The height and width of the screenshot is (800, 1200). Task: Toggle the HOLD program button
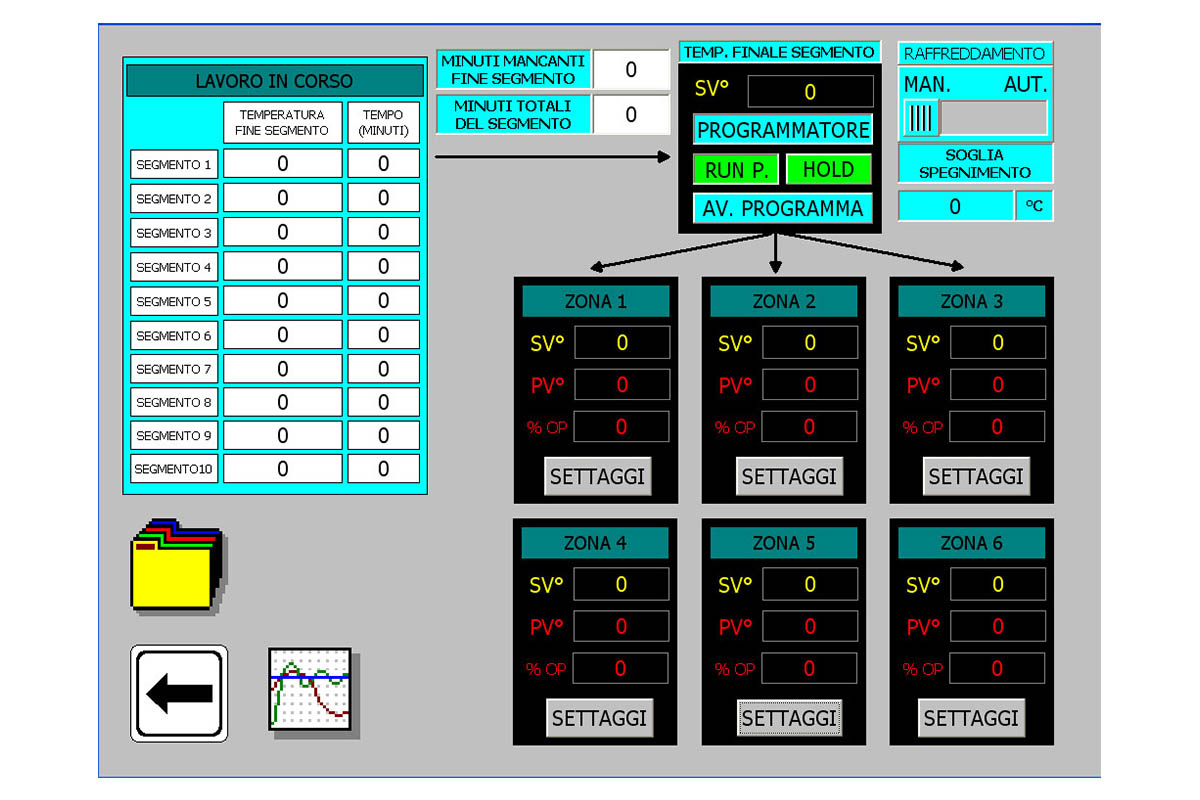[x=828, y=170]
